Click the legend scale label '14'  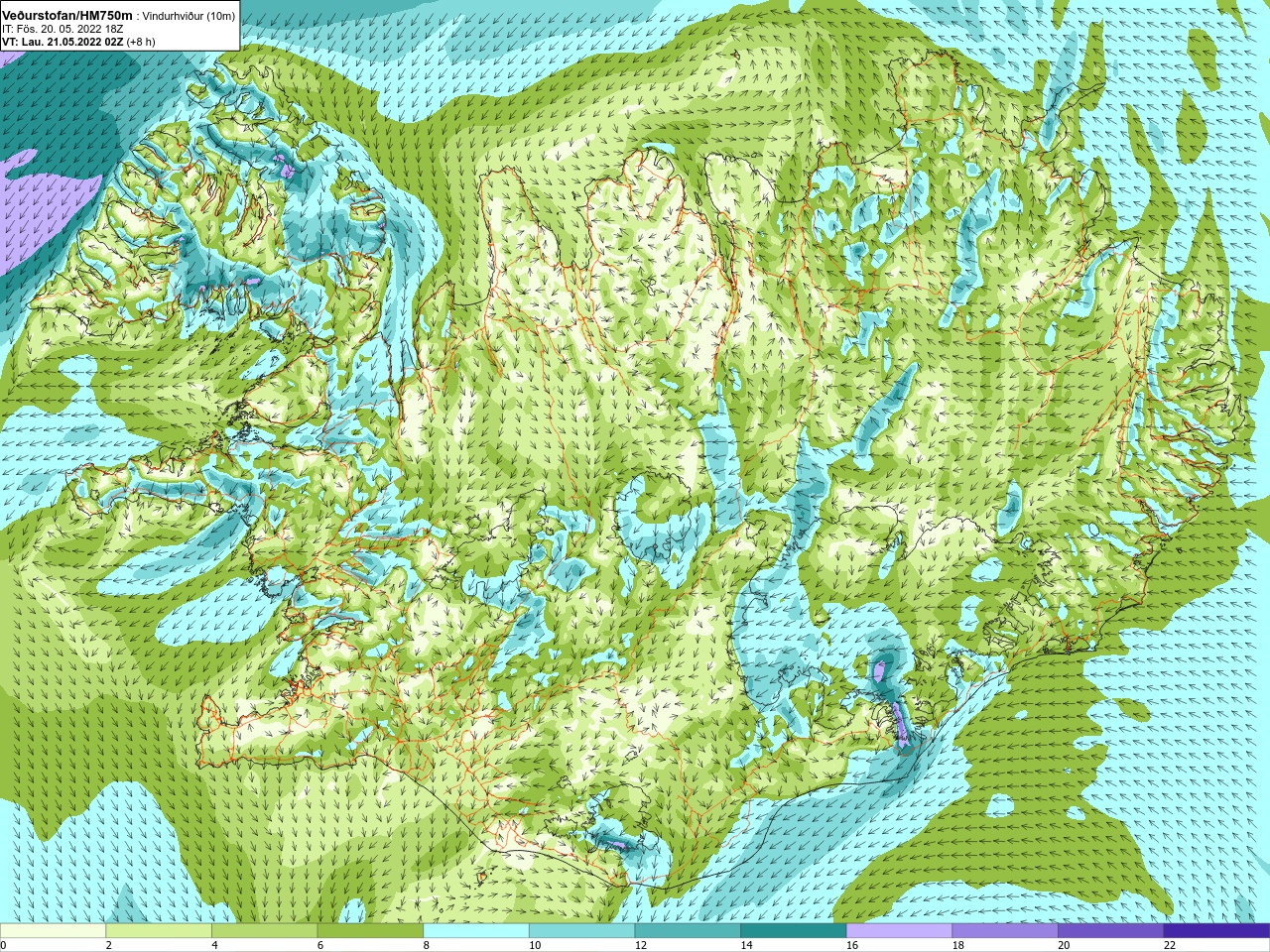point(747,945)
